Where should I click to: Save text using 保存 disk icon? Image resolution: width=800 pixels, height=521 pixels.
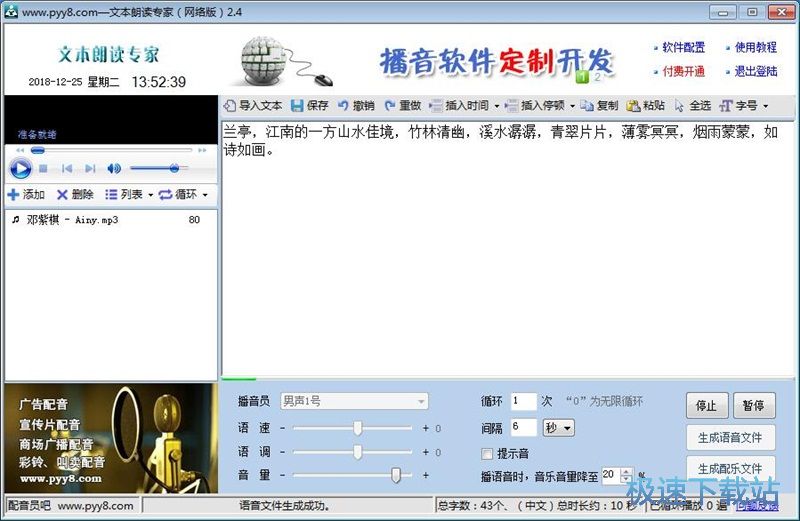point(310,106)
